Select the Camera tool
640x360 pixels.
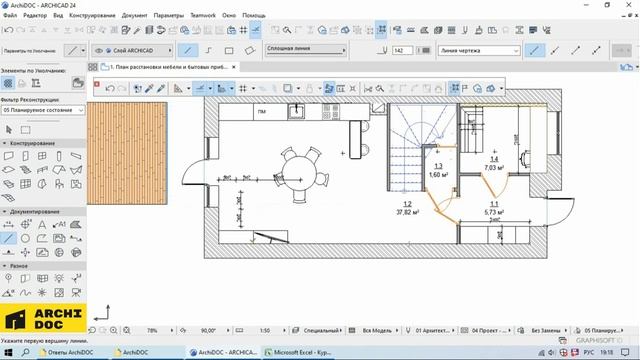pos(76,292)
